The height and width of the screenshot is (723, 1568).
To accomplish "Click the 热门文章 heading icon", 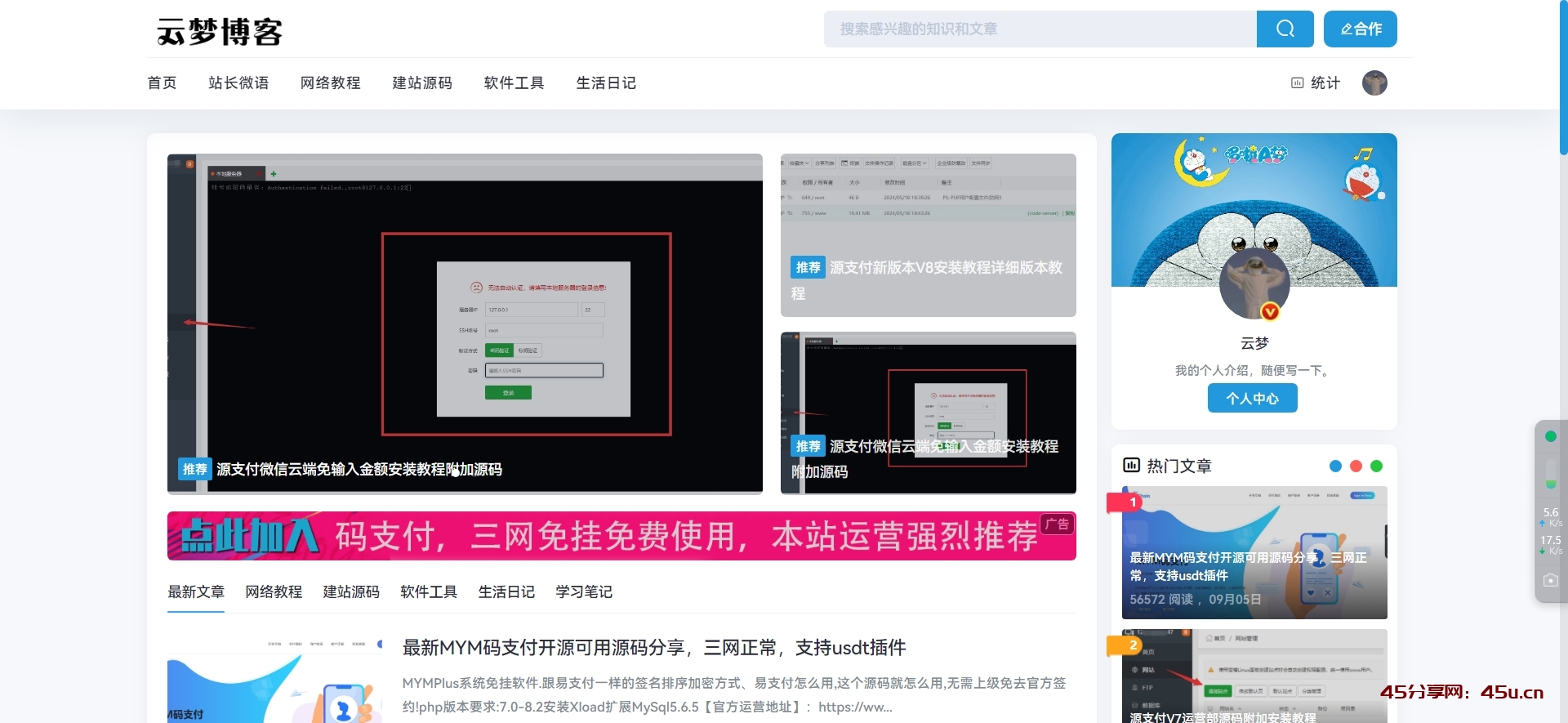I will [1131, 466].
